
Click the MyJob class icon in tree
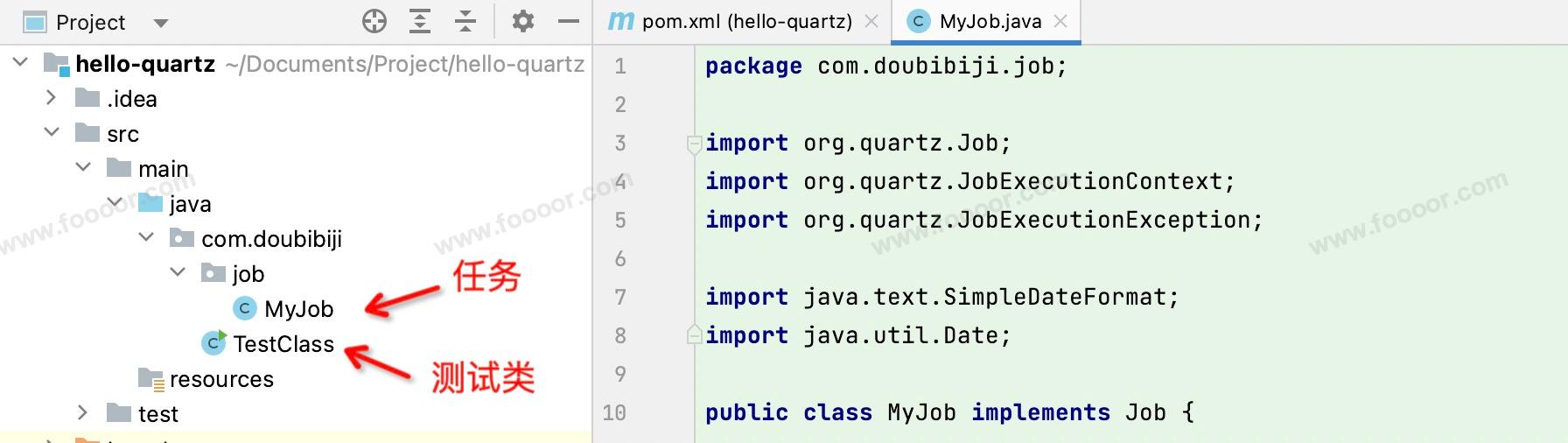245,308
